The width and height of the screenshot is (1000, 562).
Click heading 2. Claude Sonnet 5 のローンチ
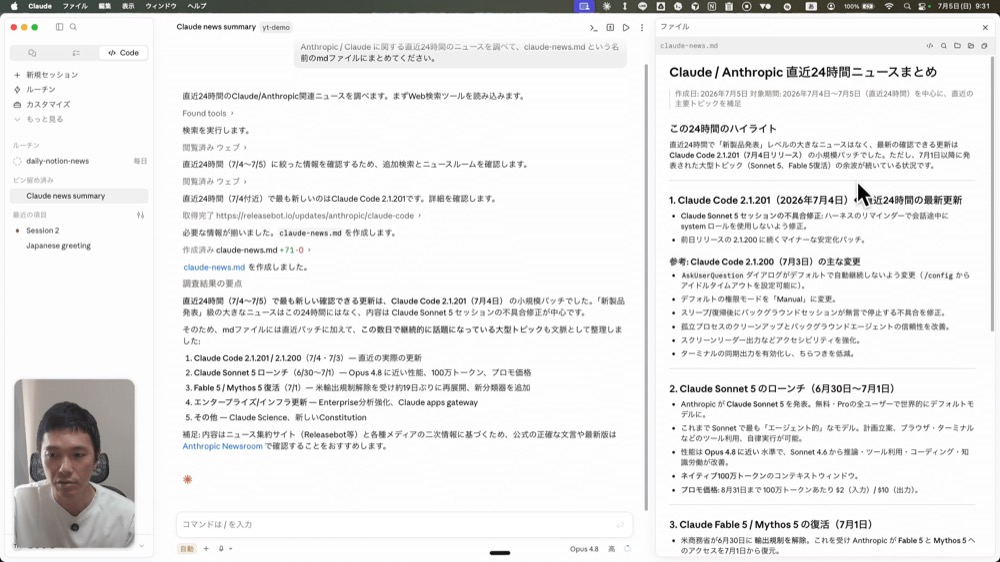(782, 388)
